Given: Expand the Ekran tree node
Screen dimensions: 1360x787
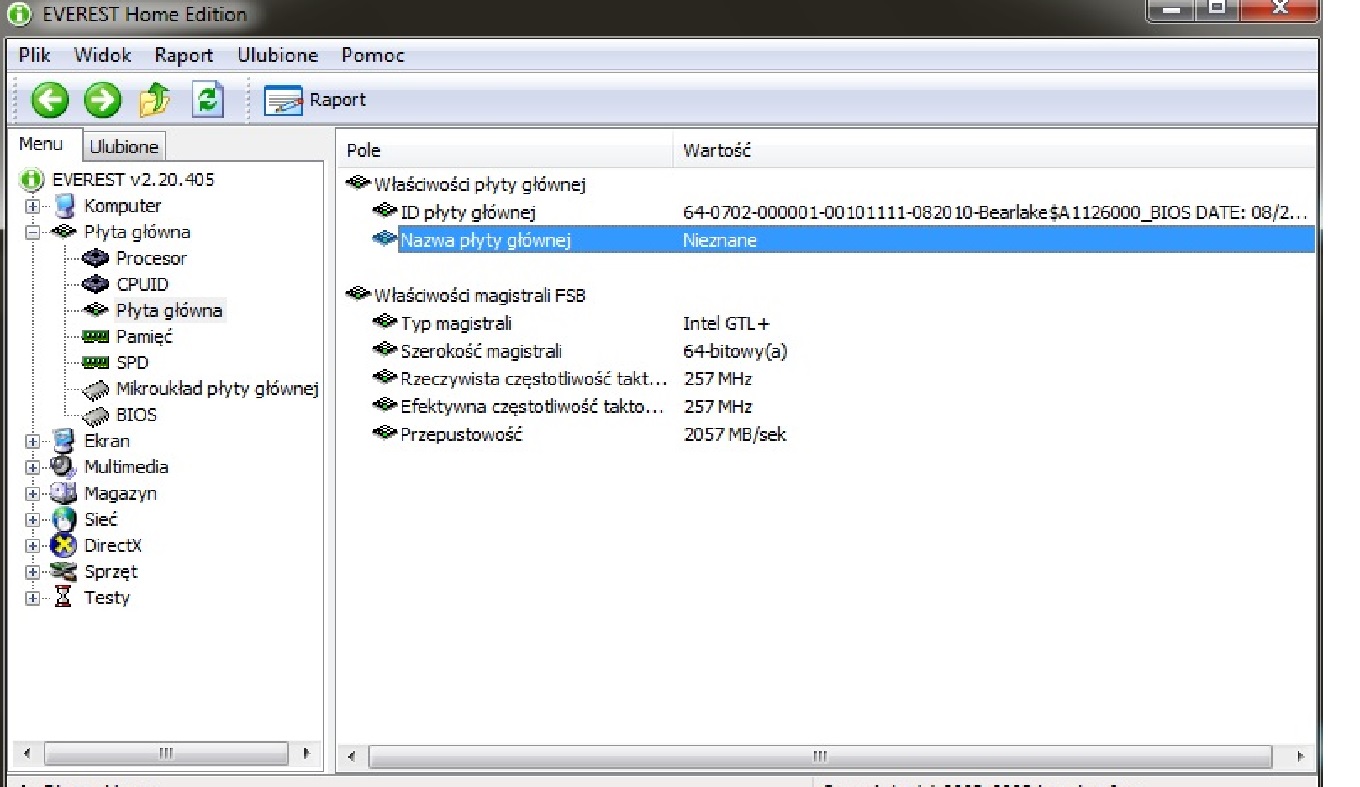Looking at the screenshot, I should (x=33, y=441).
